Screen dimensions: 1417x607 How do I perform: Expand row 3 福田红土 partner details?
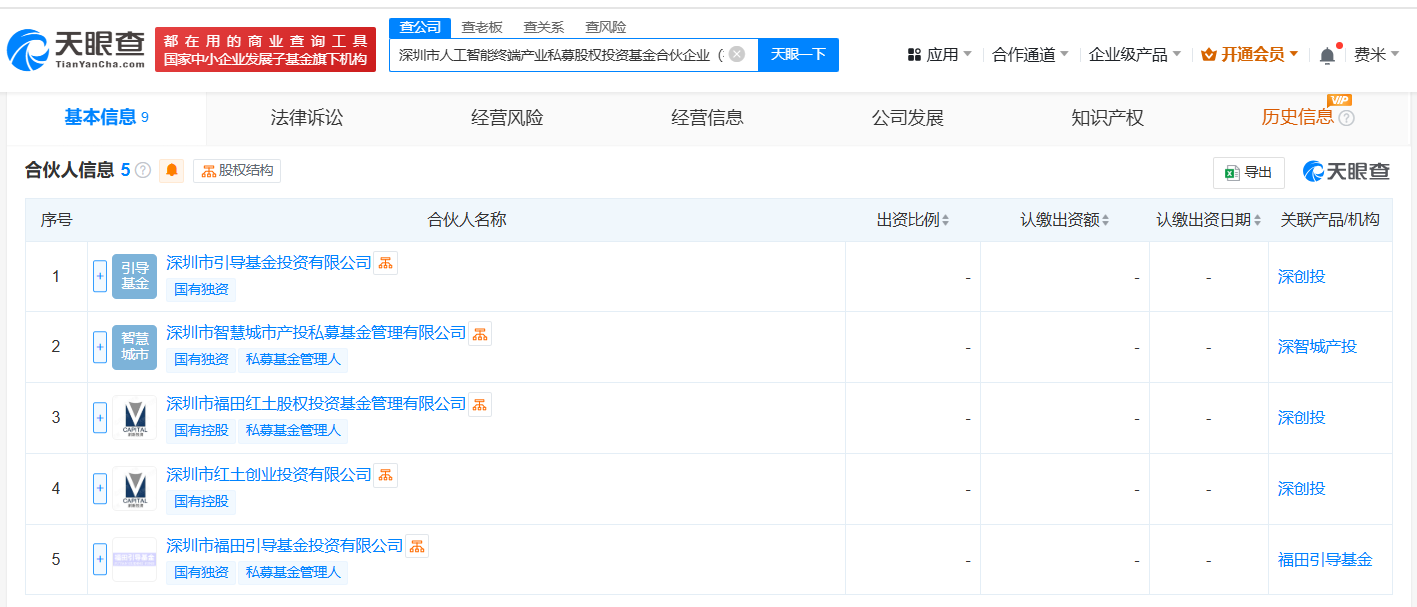click(x=100, y=417)
